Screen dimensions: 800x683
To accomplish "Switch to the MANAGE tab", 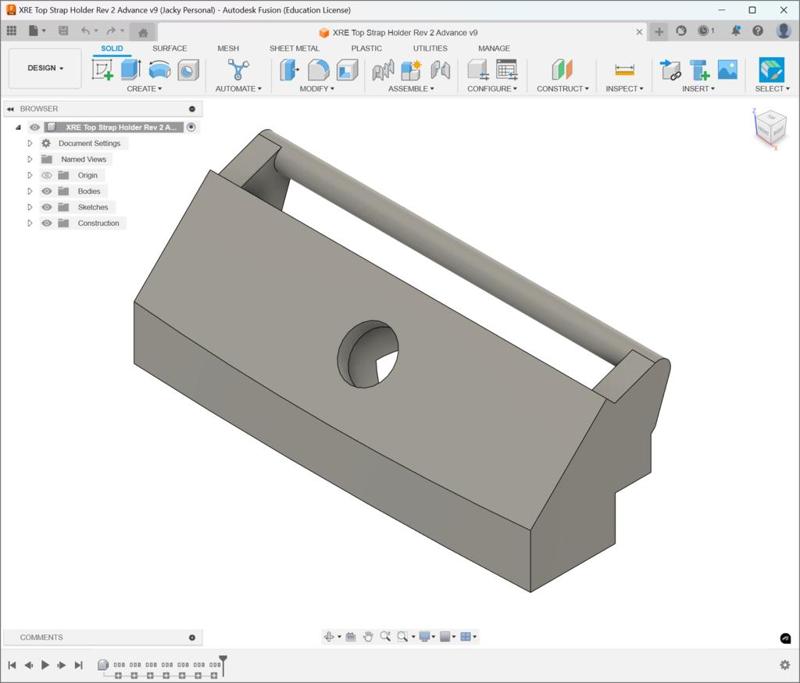I will pyautogui.click(x=494, y=48).
